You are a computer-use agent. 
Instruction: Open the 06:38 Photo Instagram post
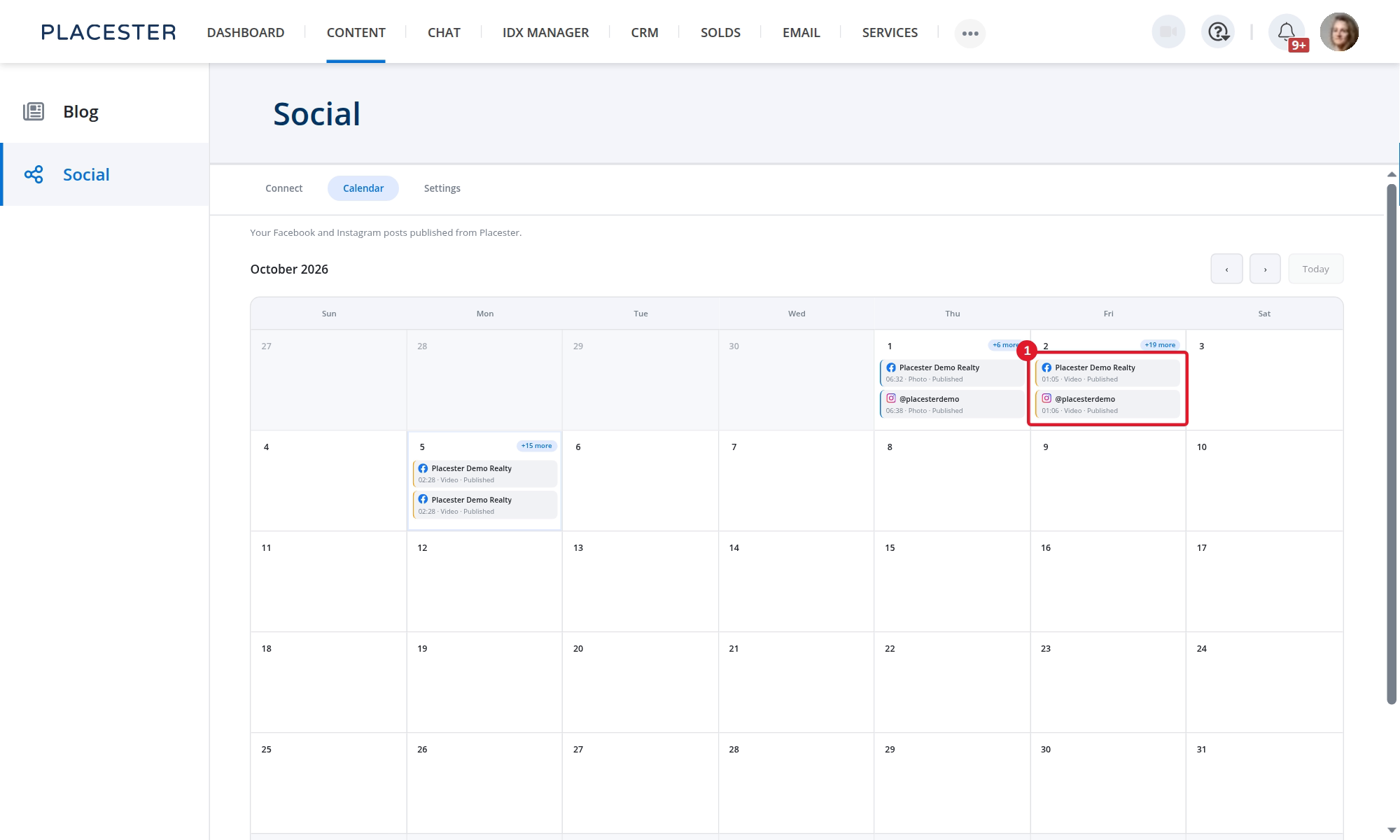point(952,404)
